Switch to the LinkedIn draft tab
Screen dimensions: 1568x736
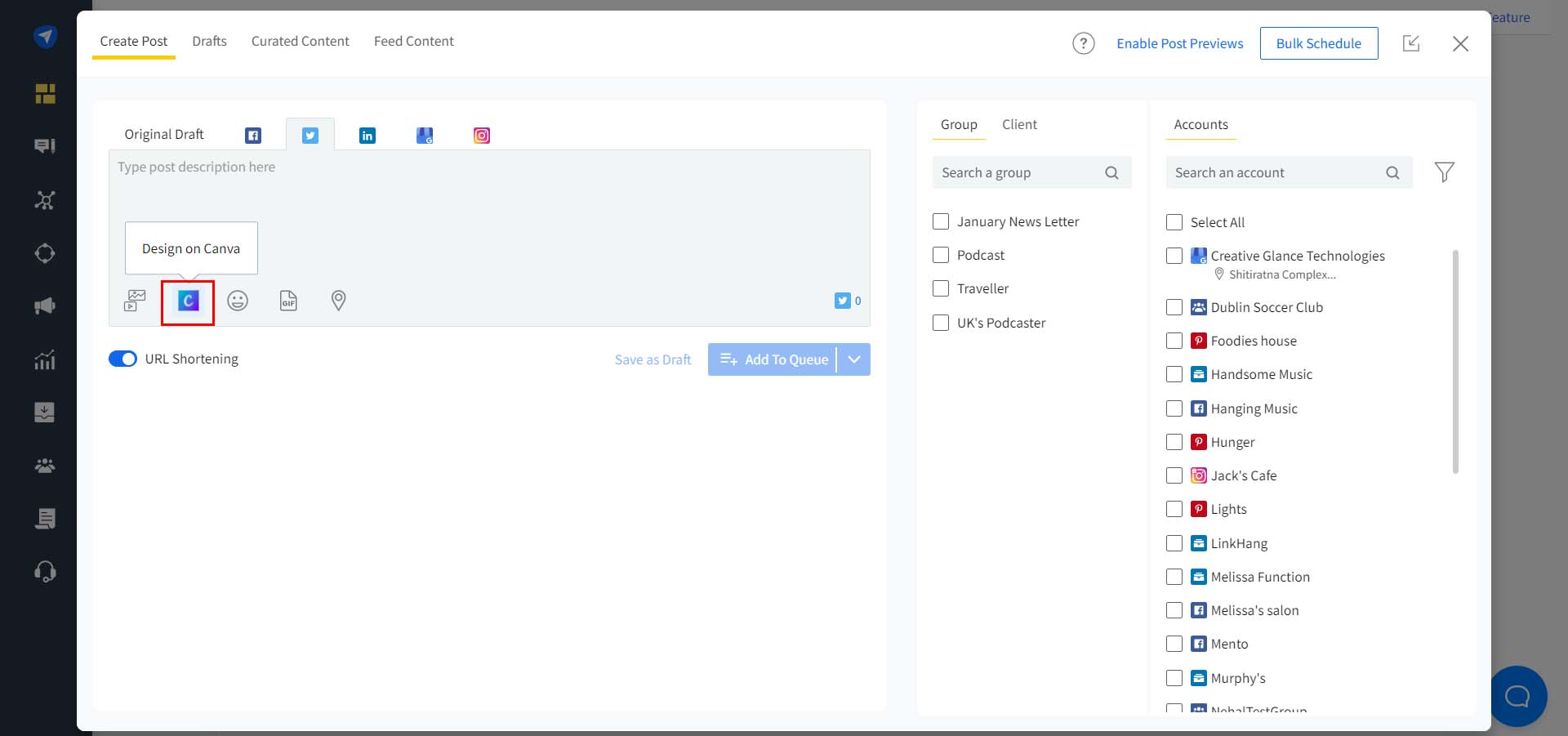click(367, 136)
